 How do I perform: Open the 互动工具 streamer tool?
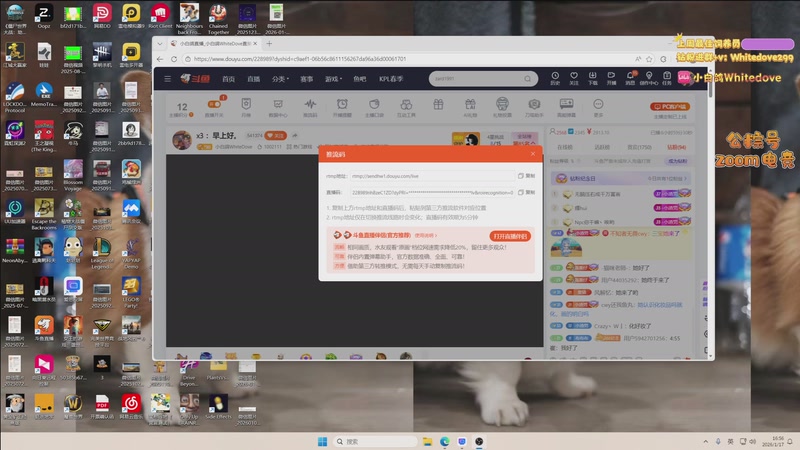click(406, 108)
